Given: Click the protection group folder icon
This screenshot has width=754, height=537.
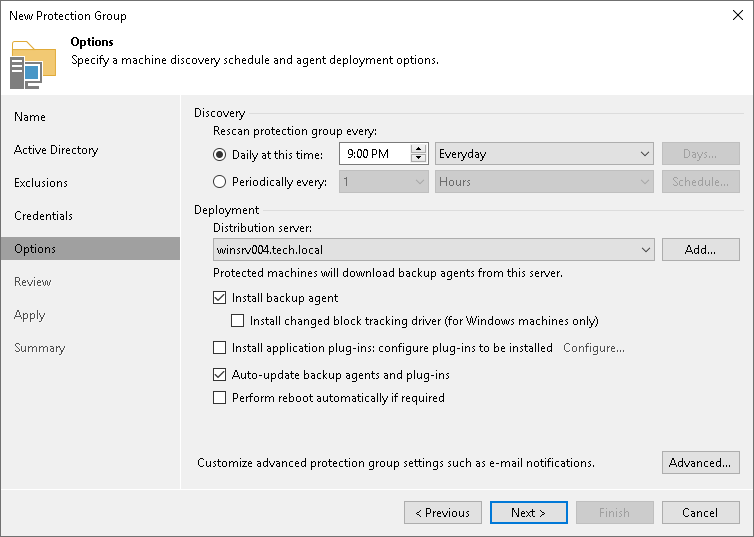Looking at the screenshot, I should point(33,65).
